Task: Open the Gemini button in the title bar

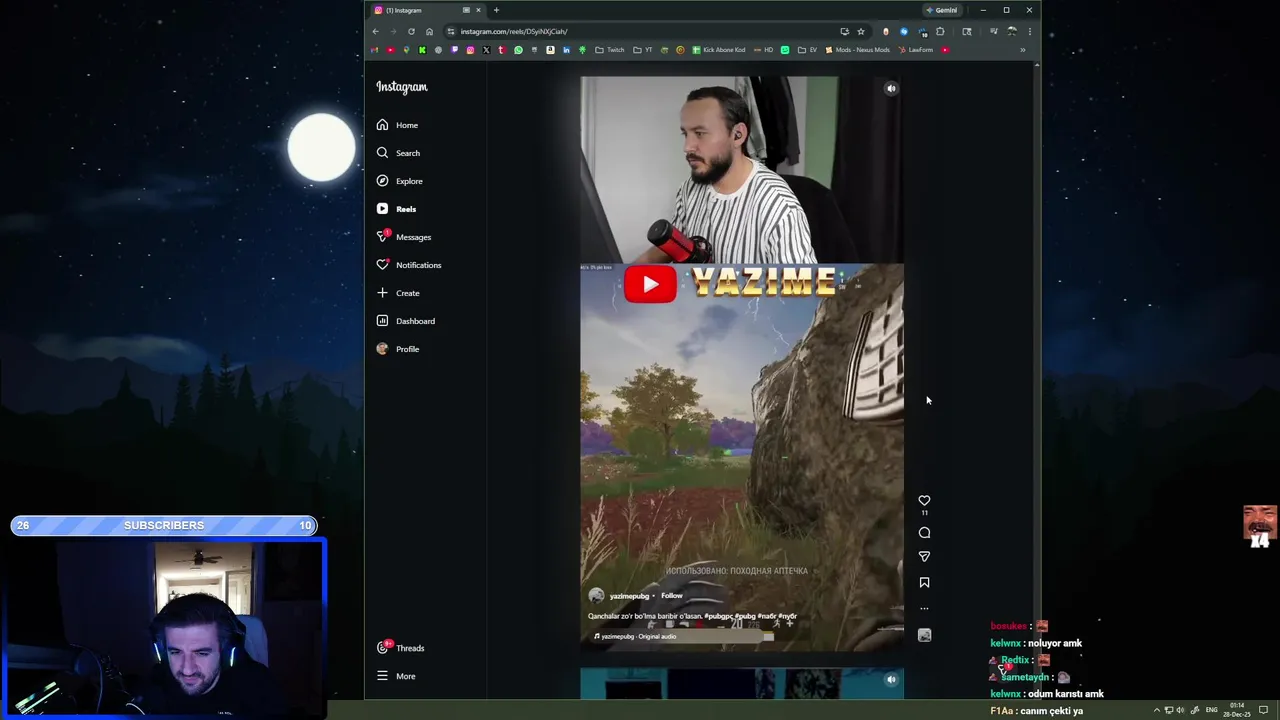Action: (941, 10)
